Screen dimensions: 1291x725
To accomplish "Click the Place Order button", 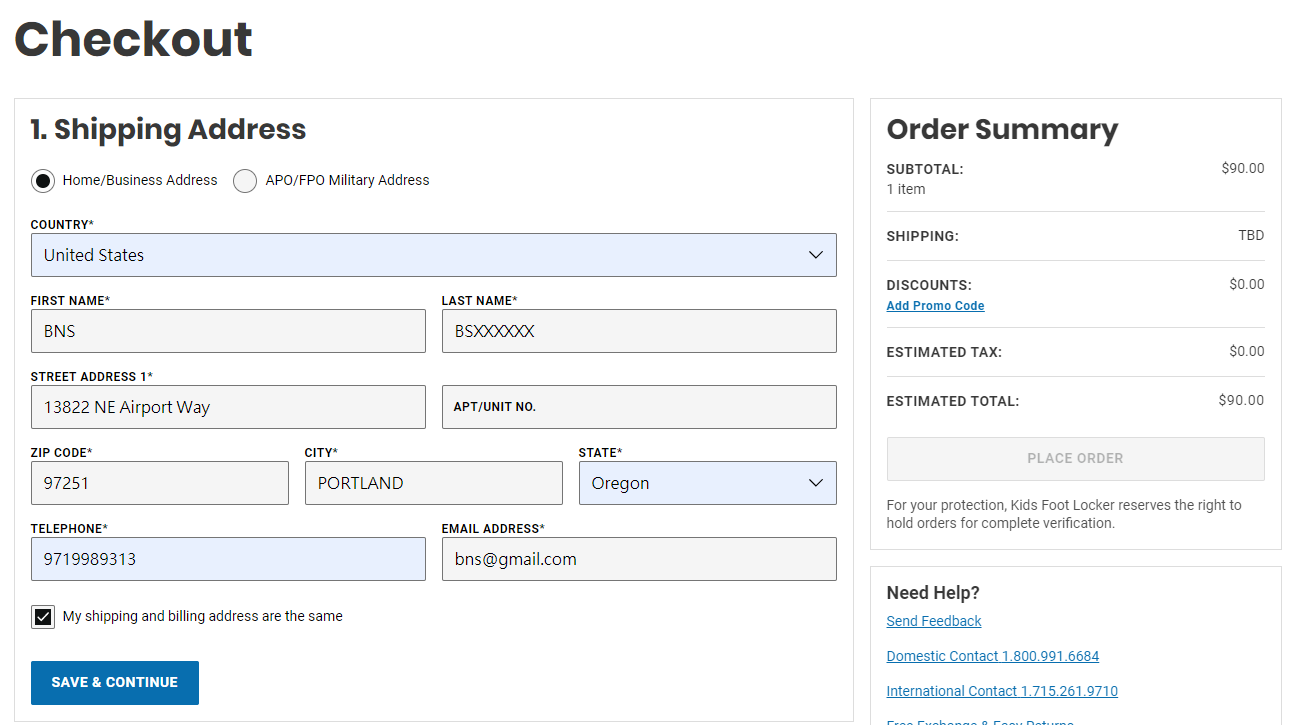I will (1075, 459).
